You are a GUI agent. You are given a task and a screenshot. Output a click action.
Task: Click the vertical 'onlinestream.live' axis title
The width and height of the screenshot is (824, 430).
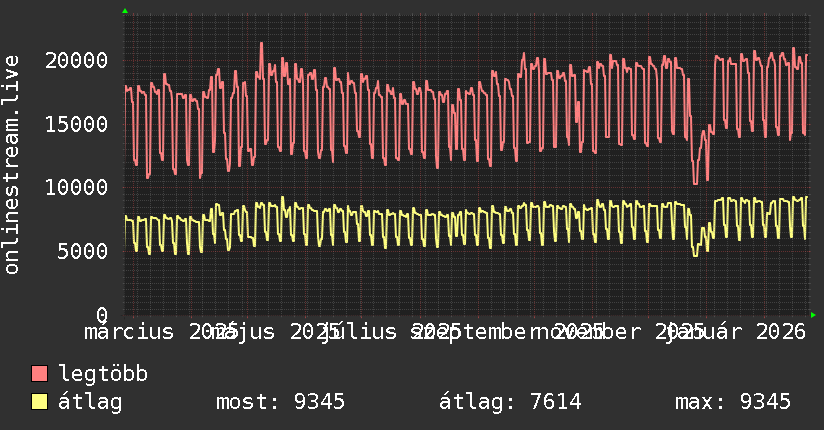coord(12,165)
